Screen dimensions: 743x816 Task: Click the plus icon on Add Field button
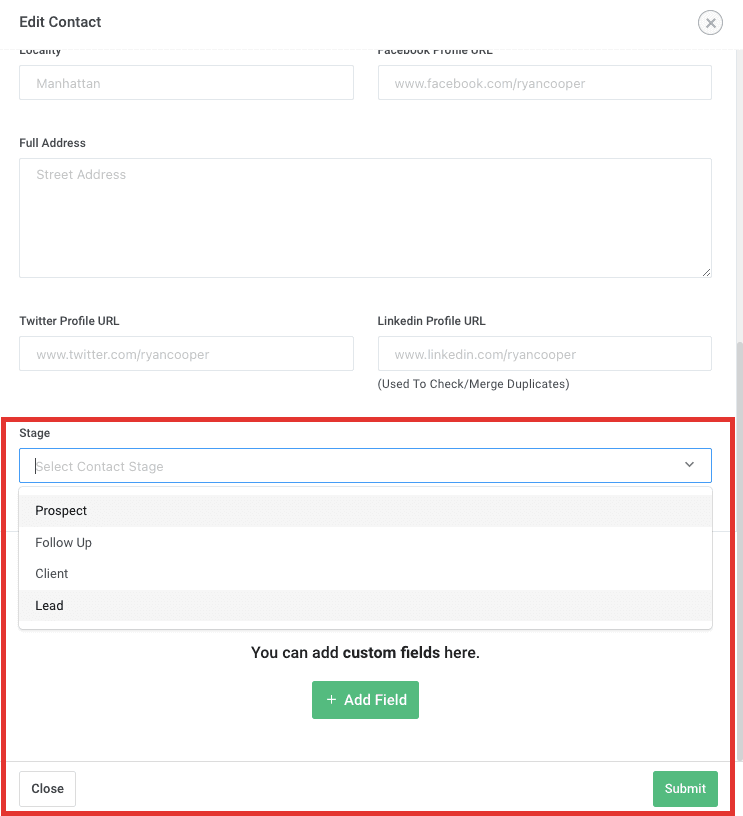point(331,699)
